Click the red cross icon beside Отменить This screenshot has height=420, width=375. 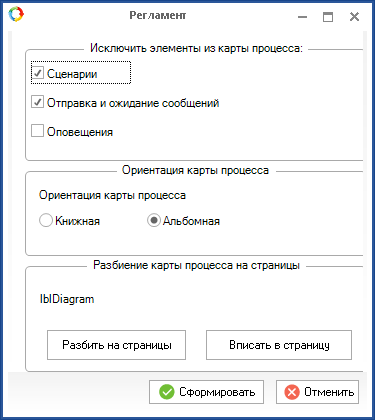pos(292,392)
